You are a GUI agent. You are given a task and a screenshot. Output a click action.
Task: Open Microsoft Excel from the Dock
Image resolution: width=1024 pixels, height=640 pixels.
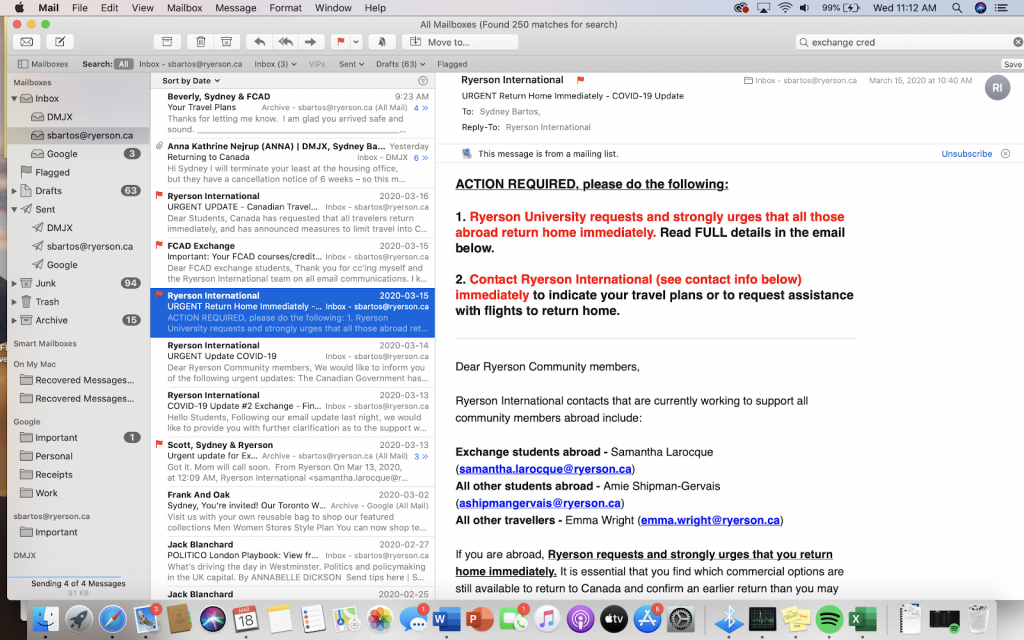coord(863,618)
